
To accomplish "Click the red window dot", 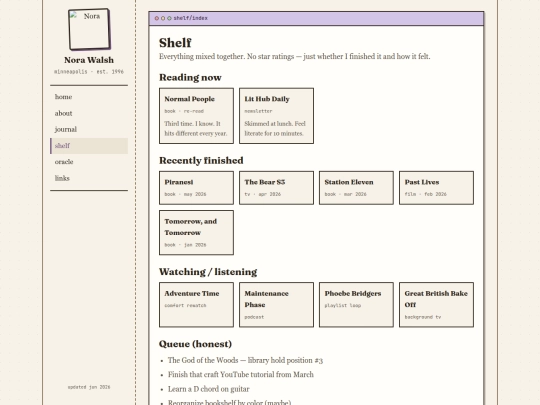I will [x=157, y=18].
